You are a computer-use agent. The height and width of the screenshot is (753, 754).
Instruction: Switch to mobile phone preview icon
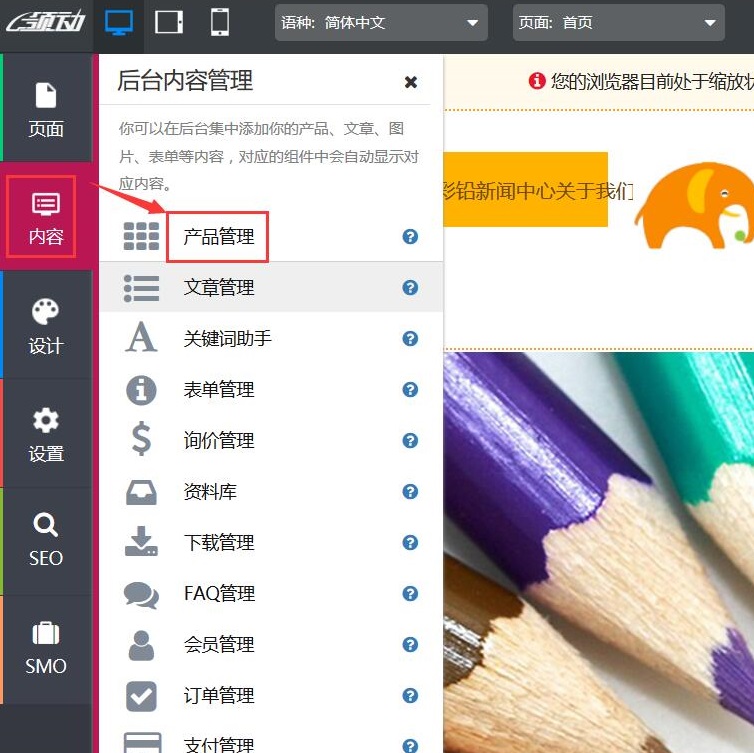coord(219,22)
